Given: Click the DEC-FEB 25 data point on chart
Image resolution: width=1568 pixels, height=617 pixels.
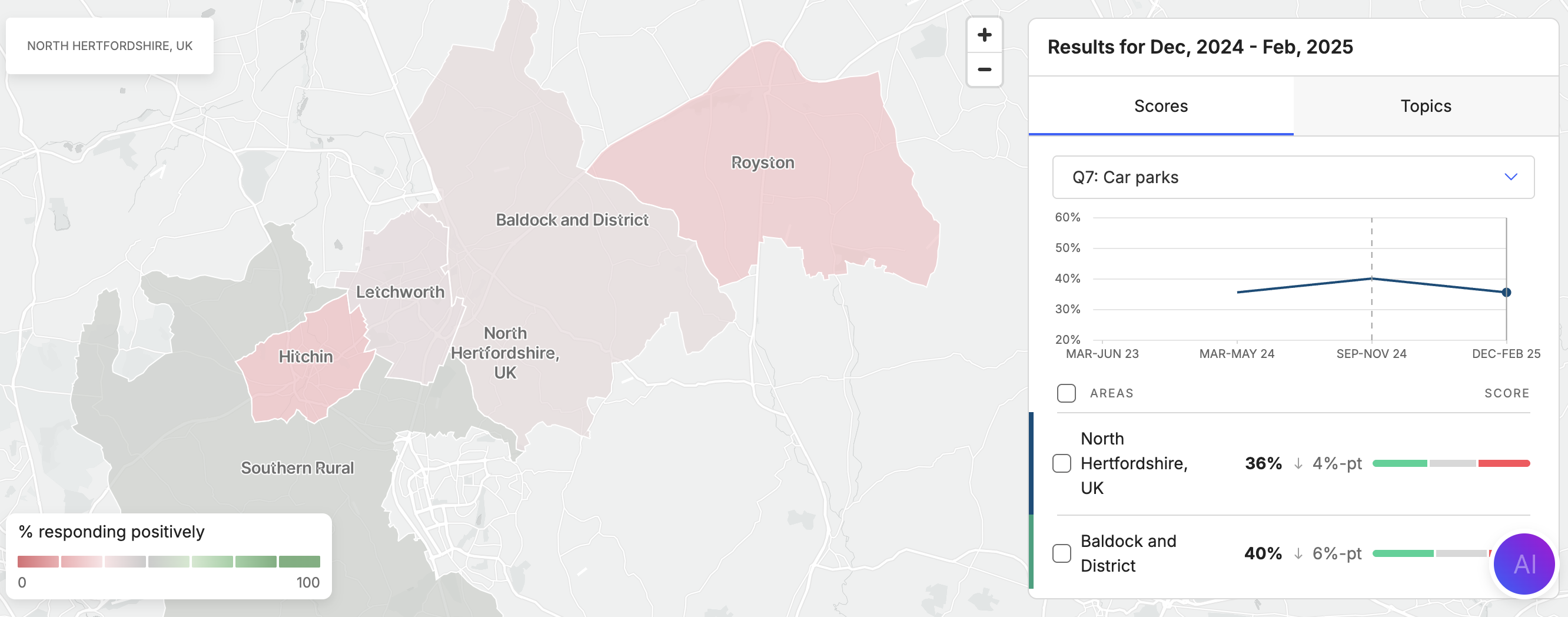Looking at the screenshot, I should click(1506, 293).
